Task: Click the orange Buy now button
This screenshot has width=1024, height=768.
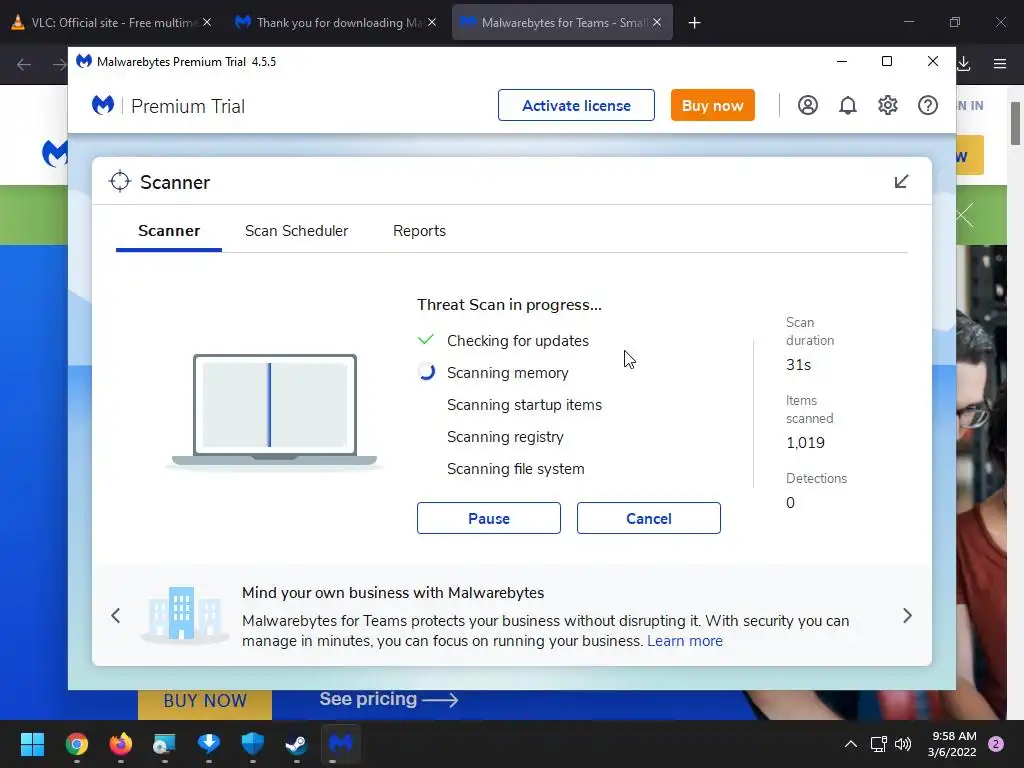Action: (x=712, y=105)
